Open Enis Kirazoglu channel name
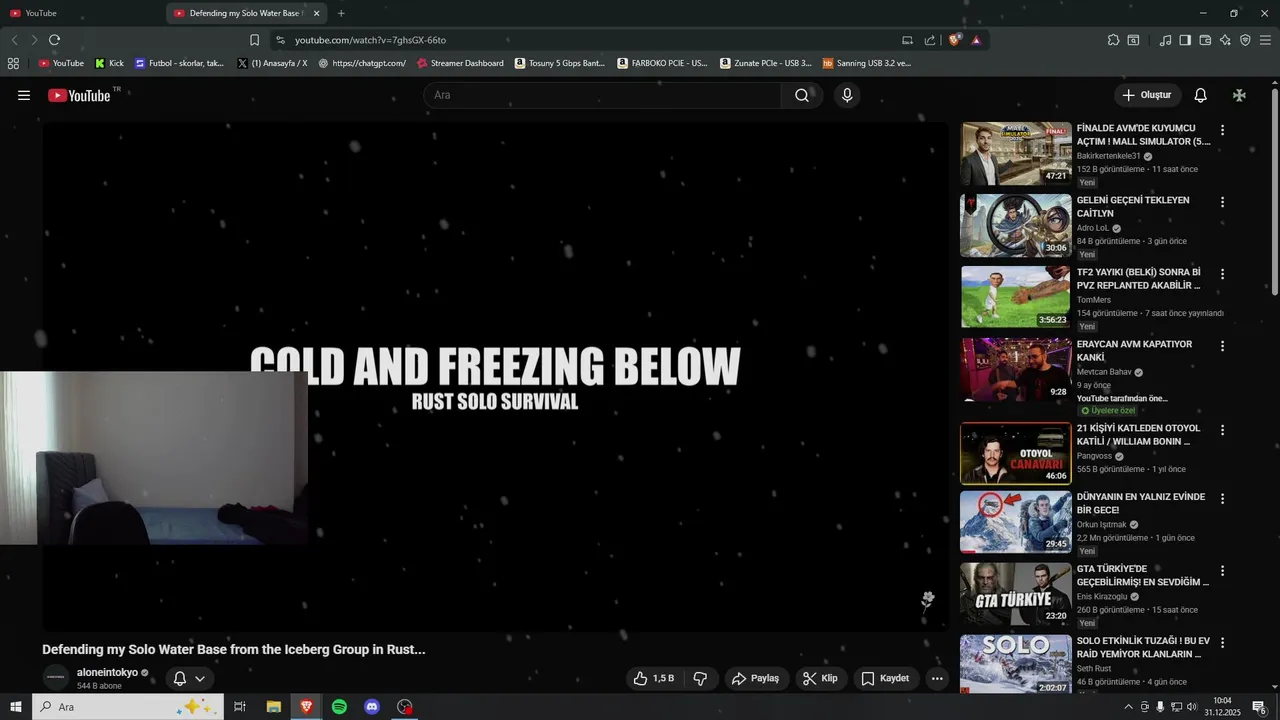The height and width of the screenshot is (720, 1280). (1102, 596)
